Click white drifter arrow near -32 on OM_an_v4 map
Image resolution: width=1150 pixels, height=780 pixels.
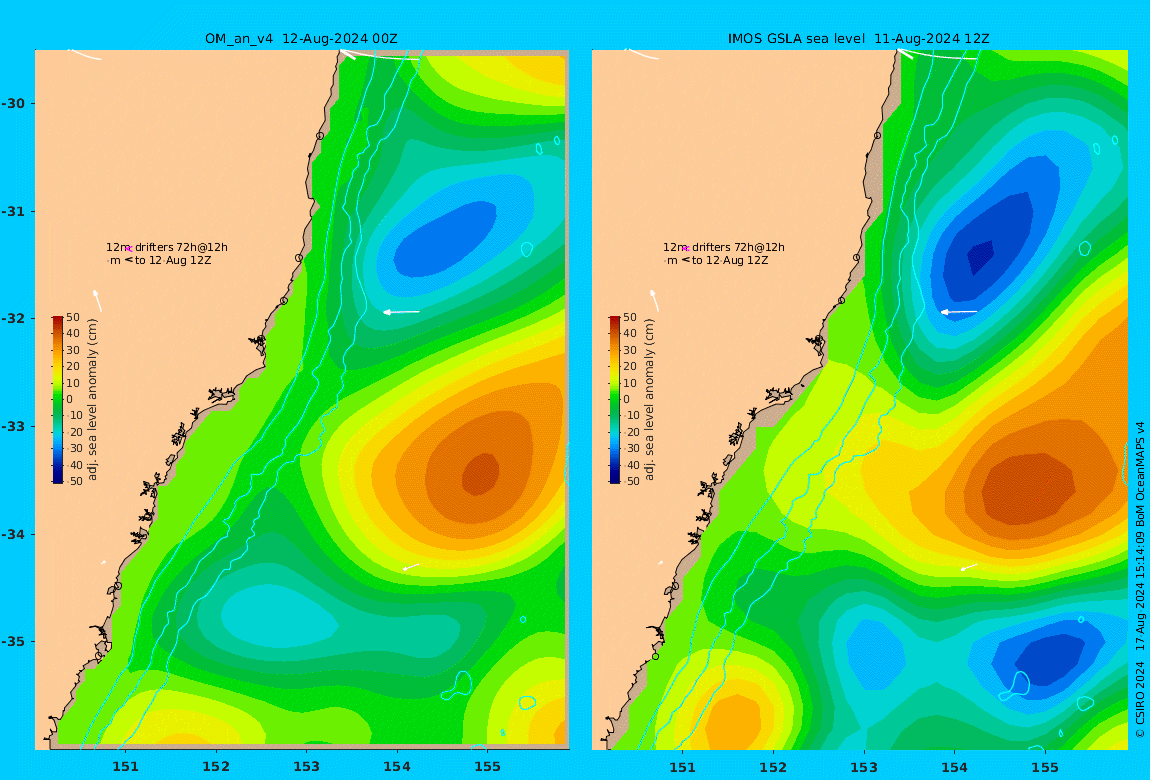point(401,312)
